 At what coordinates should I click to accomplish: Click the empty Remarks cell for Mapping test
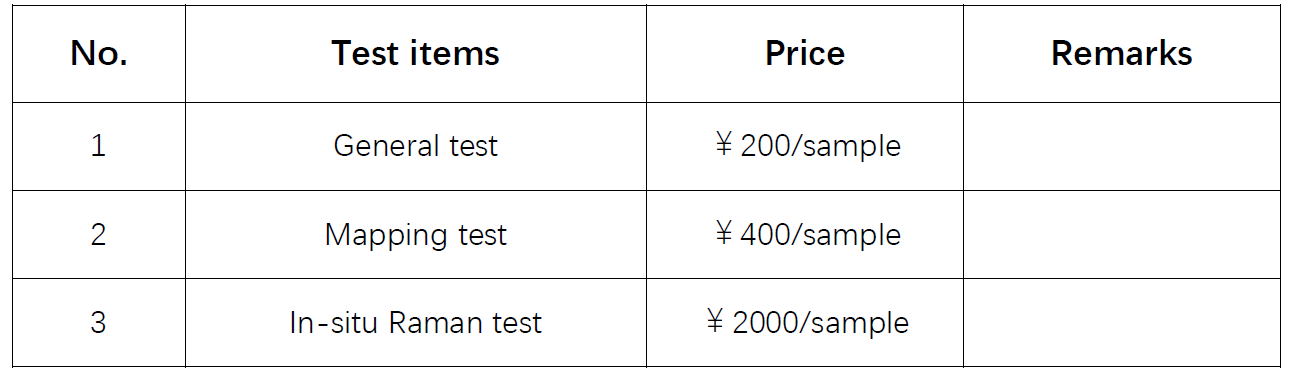click(1122, 234)
